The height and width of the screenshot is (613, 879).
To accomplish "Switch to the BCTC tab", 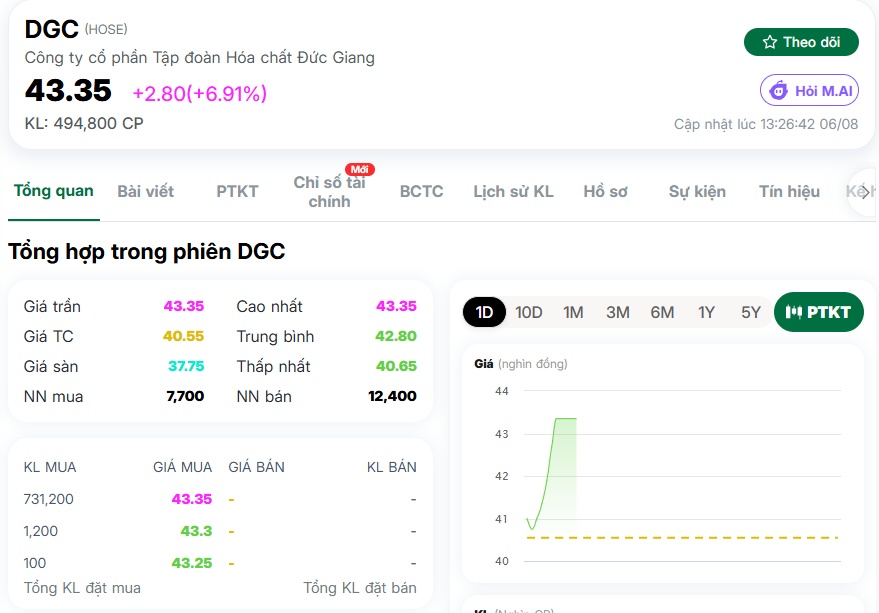I will tap(422, 192).
